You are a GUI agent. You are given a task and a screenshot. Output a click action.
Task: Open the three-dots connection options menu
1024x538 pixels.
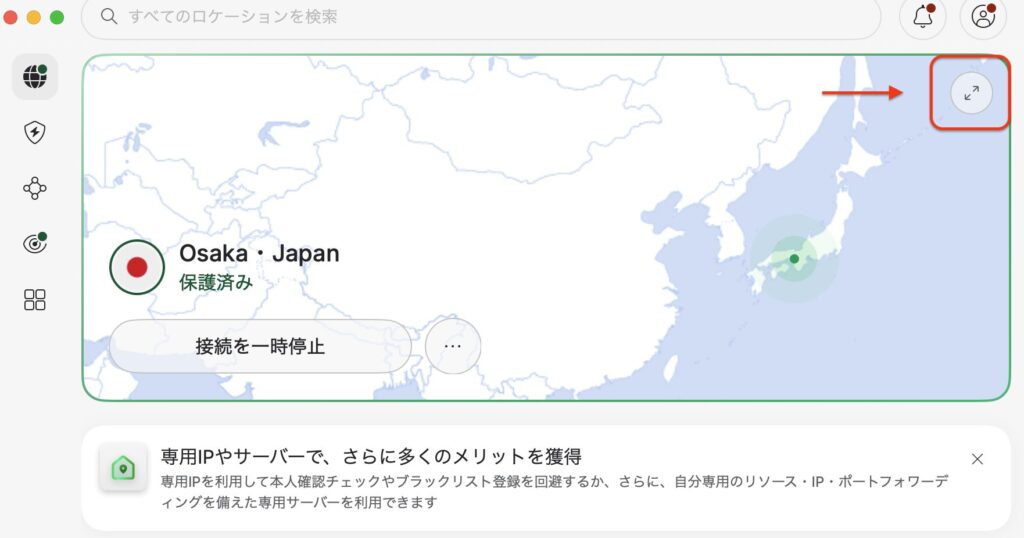coord(453,346)
